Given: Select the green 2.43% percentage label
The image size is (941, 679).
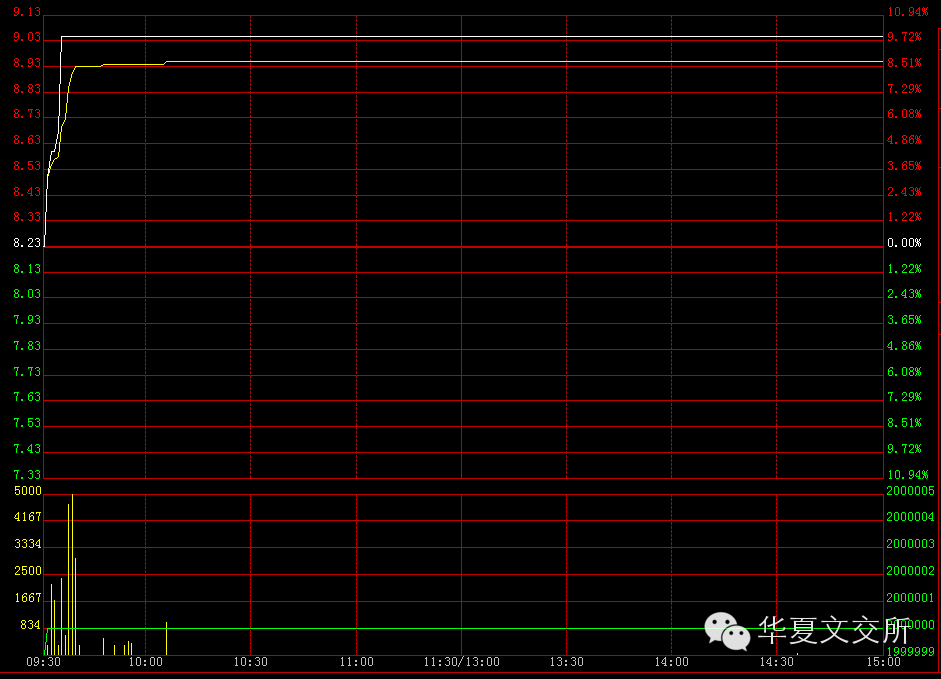Looking at the screenshot, I should [904, 294].
